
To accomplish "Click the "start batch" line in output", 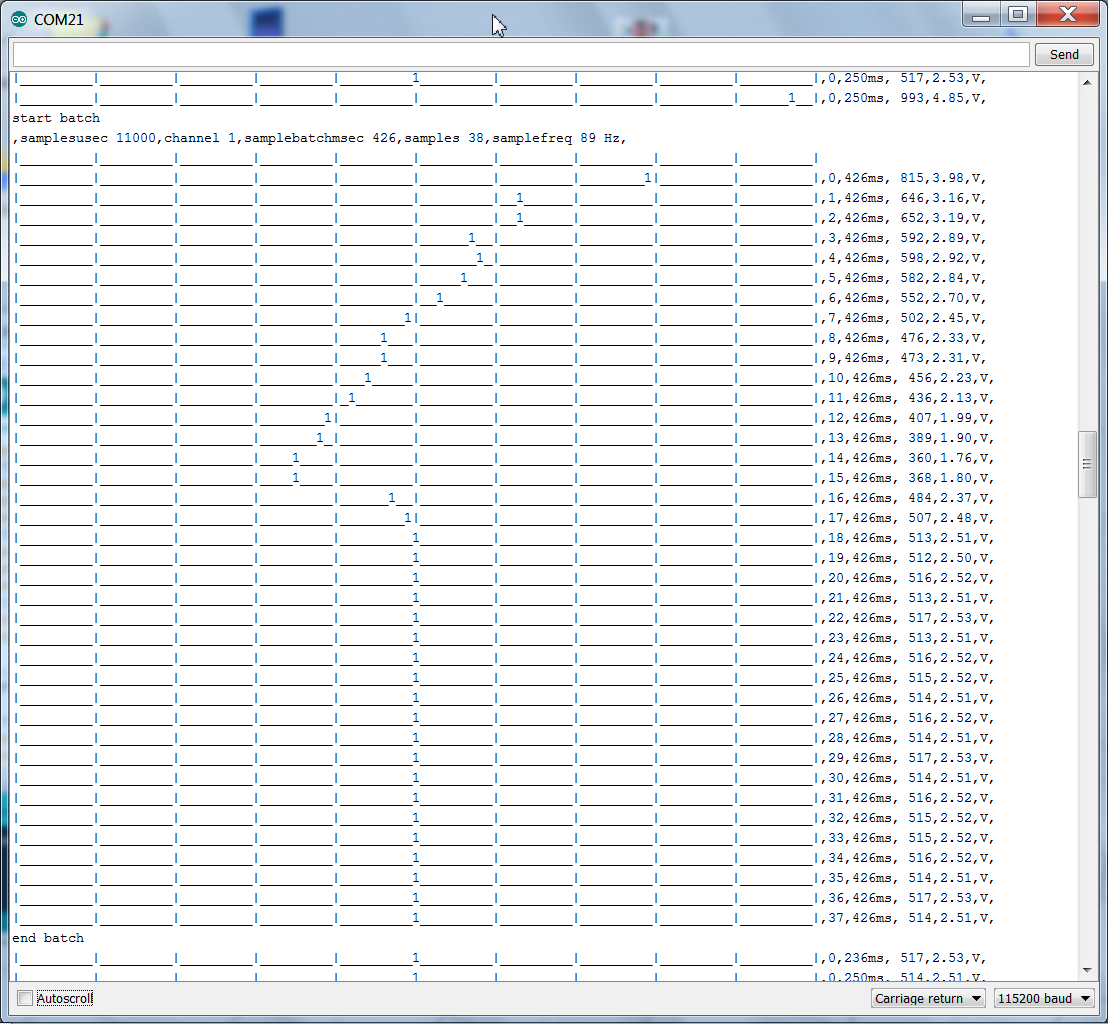I will (57, 118).
